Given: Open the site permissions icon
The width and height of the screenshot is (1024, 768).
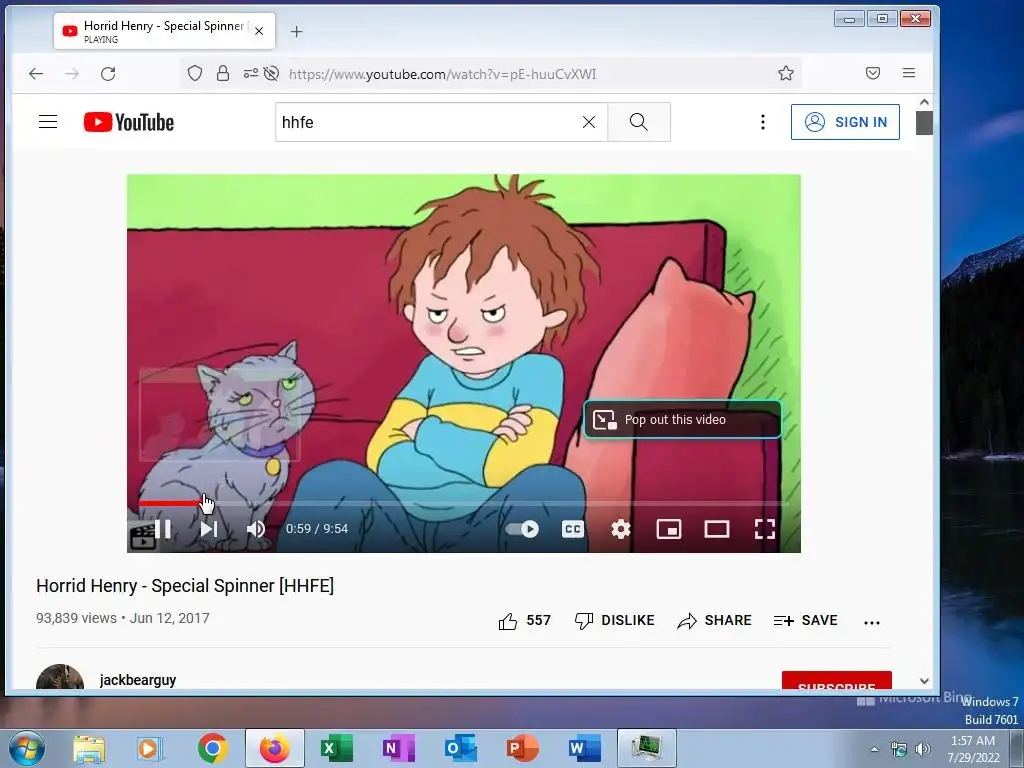Looking at the screenshot, I should 251,73.
